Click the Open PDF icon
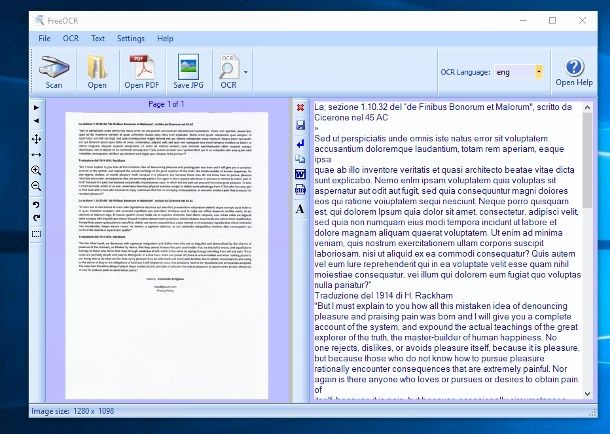Image resolution: width=610 pixels, height=434 pixels. 142,72
